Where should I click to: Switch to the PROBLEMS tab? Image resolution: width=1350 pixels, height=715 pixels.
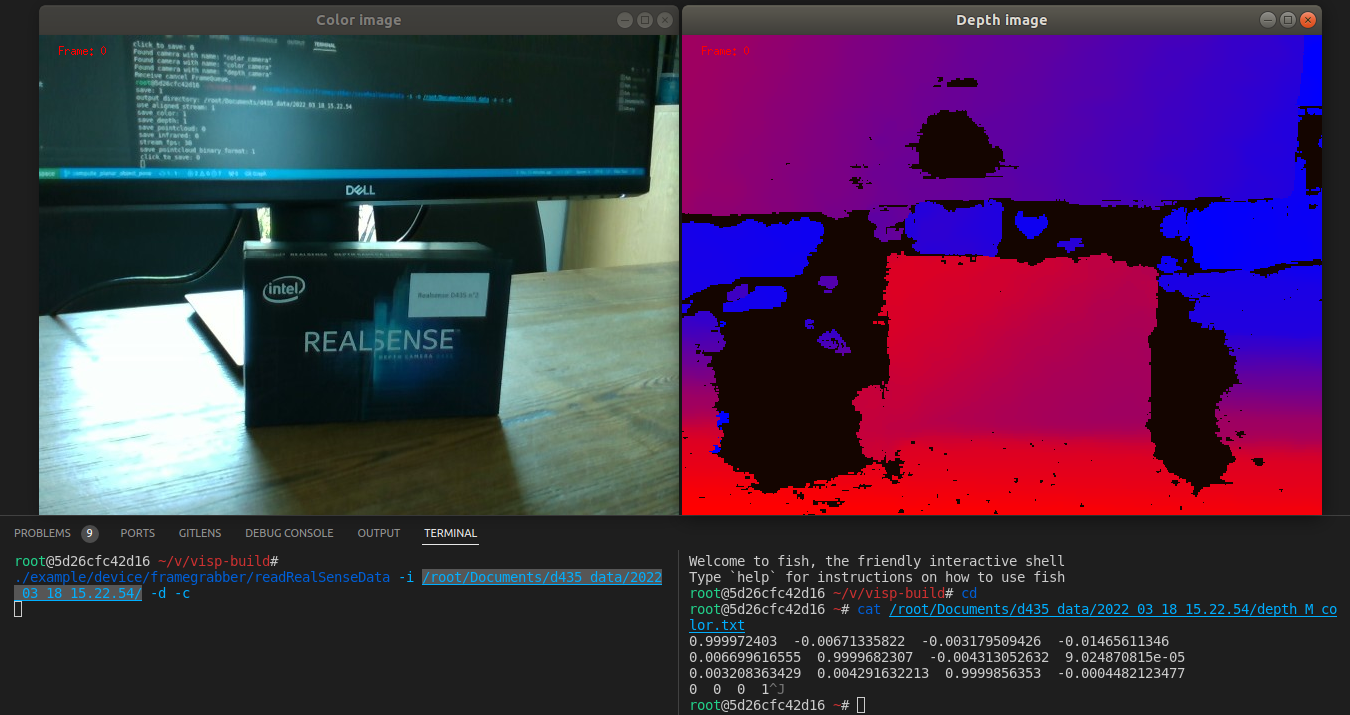point(43,533)
